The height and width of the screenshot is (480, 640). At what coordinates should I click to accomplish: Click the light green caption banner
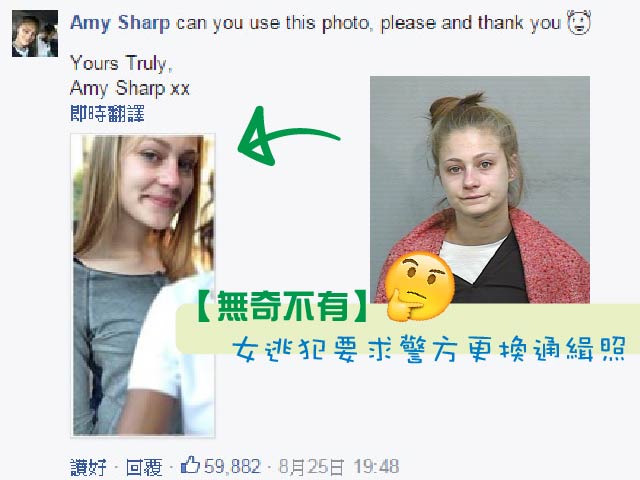tap(408, 329)
